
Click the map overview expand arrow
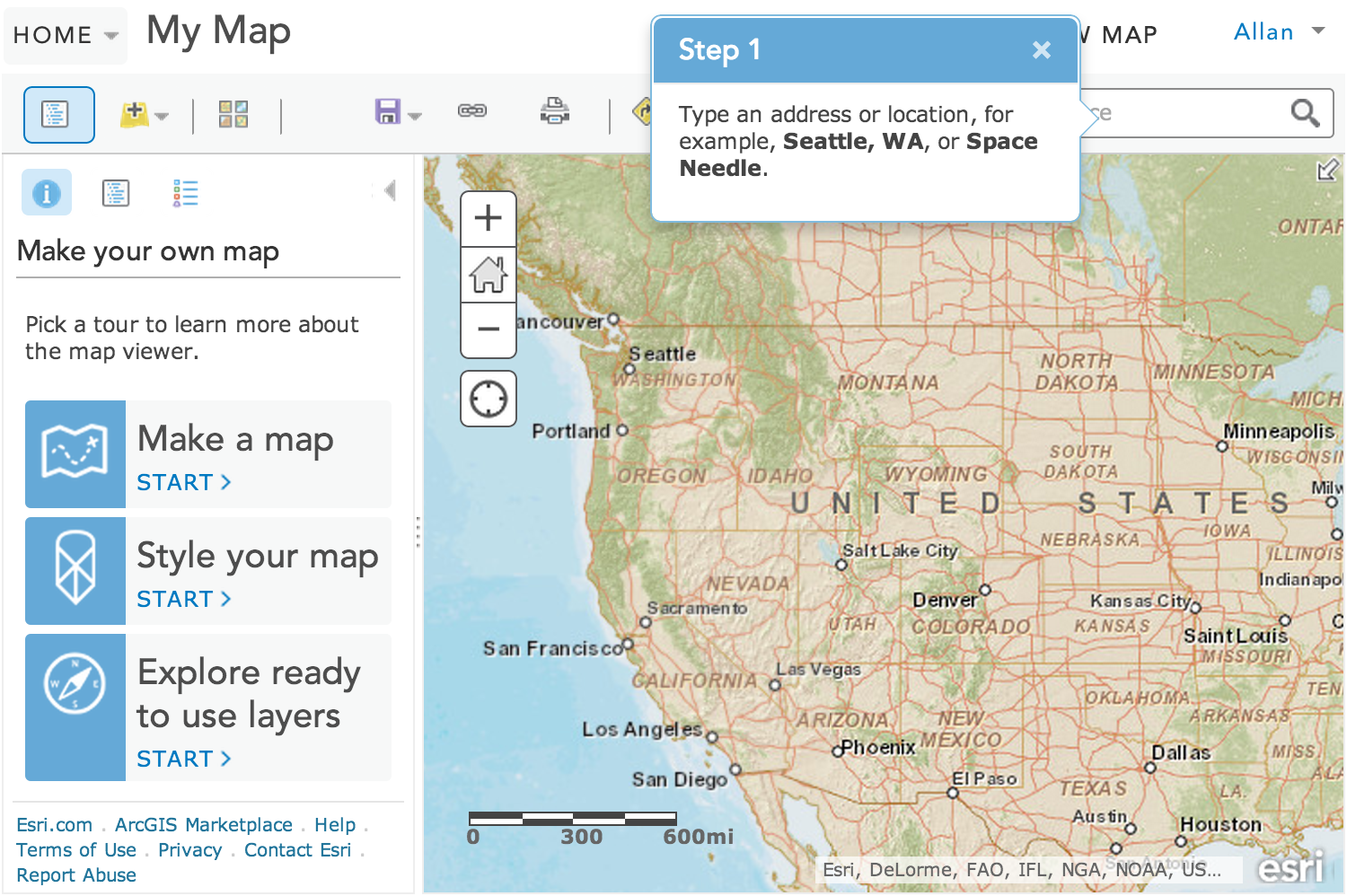[1327, 170]
